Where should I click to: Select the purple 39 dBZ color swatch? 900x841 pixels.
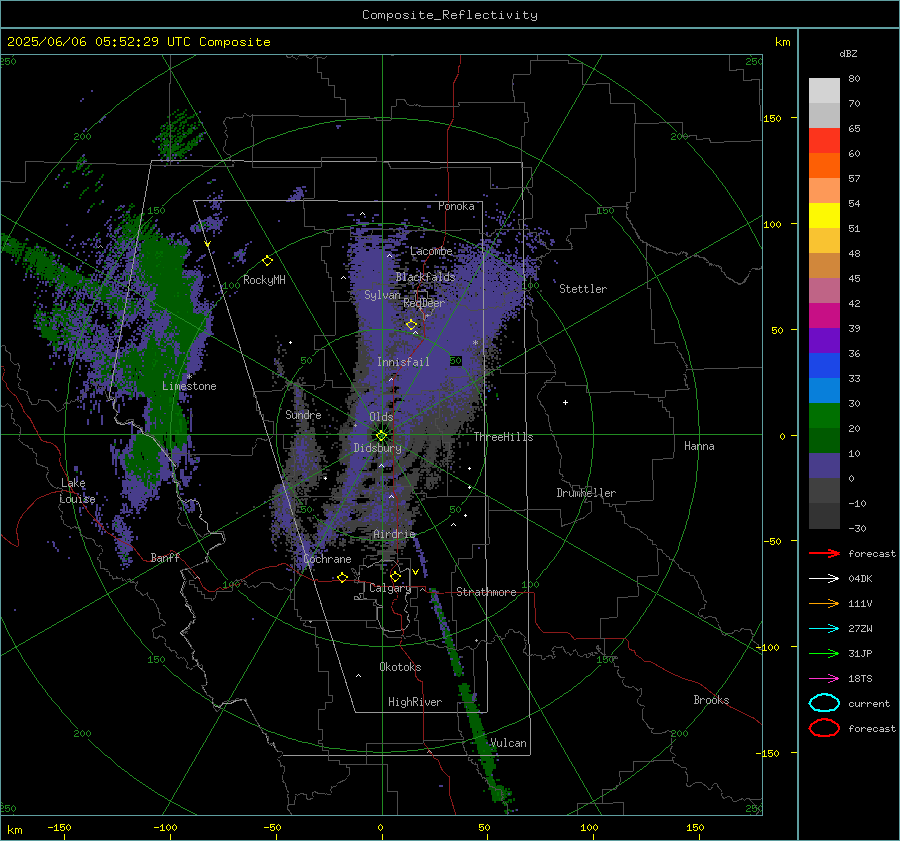pyautogui.click(x=824, y=340)
